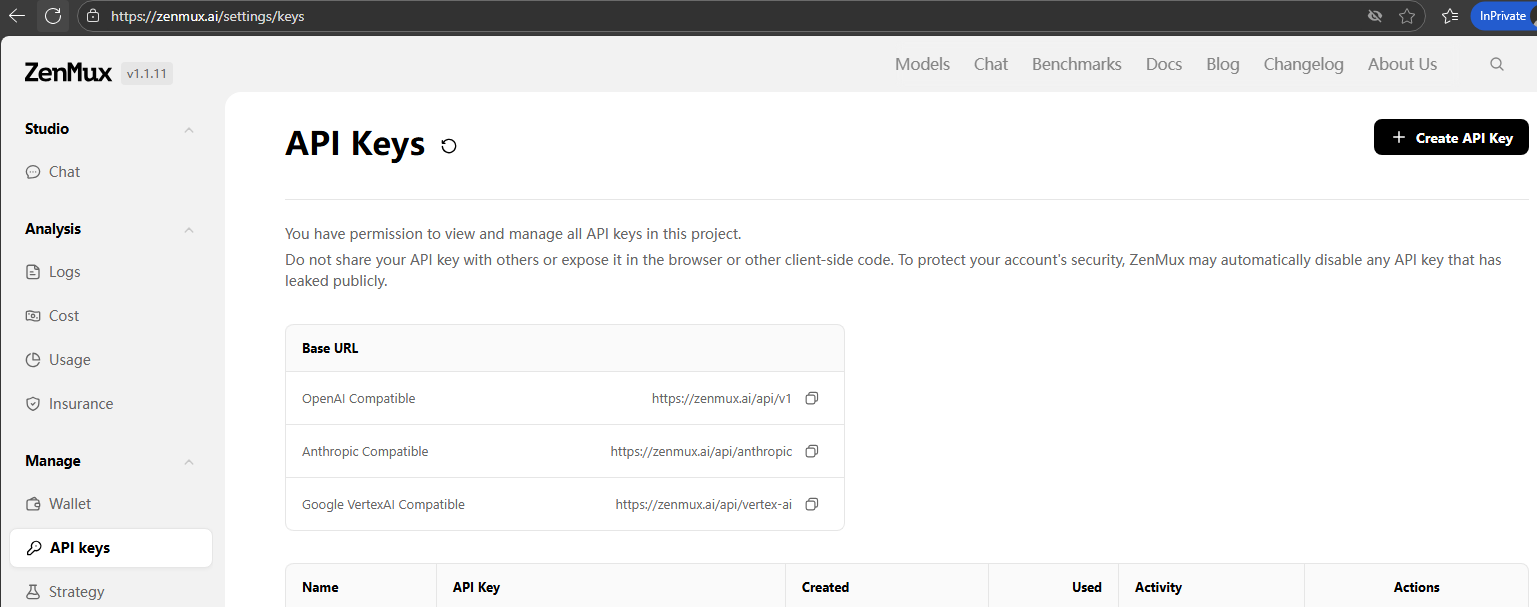Click the Base URL heading

[x=330, y=348]
